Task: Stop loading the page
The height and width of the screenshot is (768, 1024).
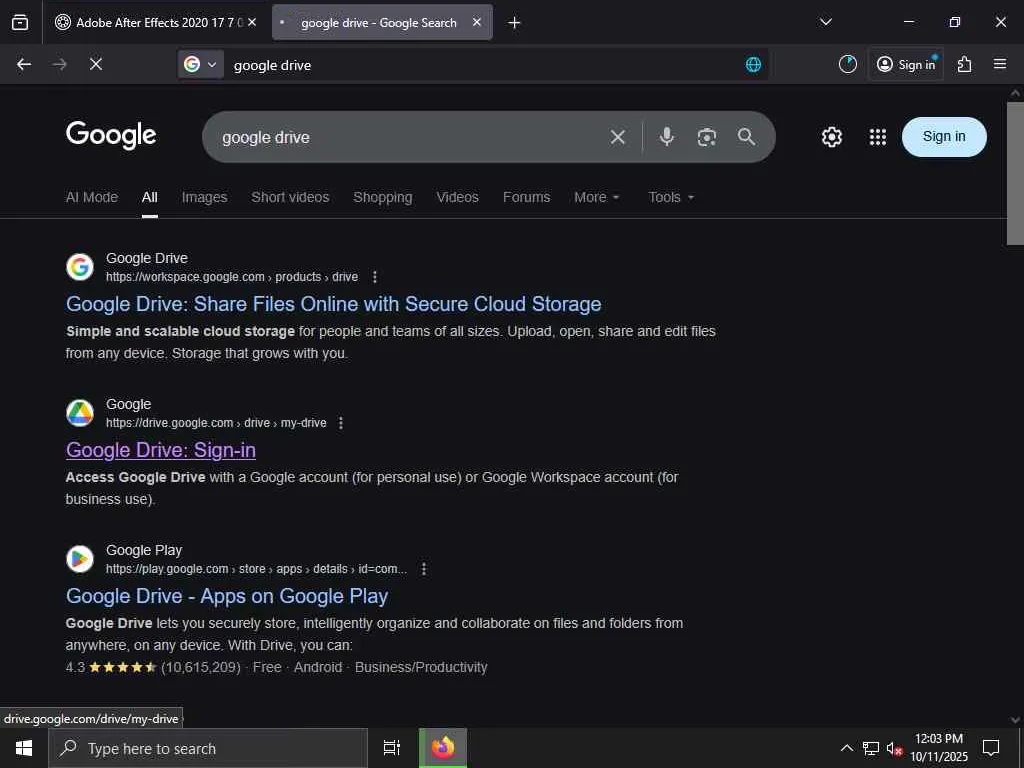Action: pos(95,64)
